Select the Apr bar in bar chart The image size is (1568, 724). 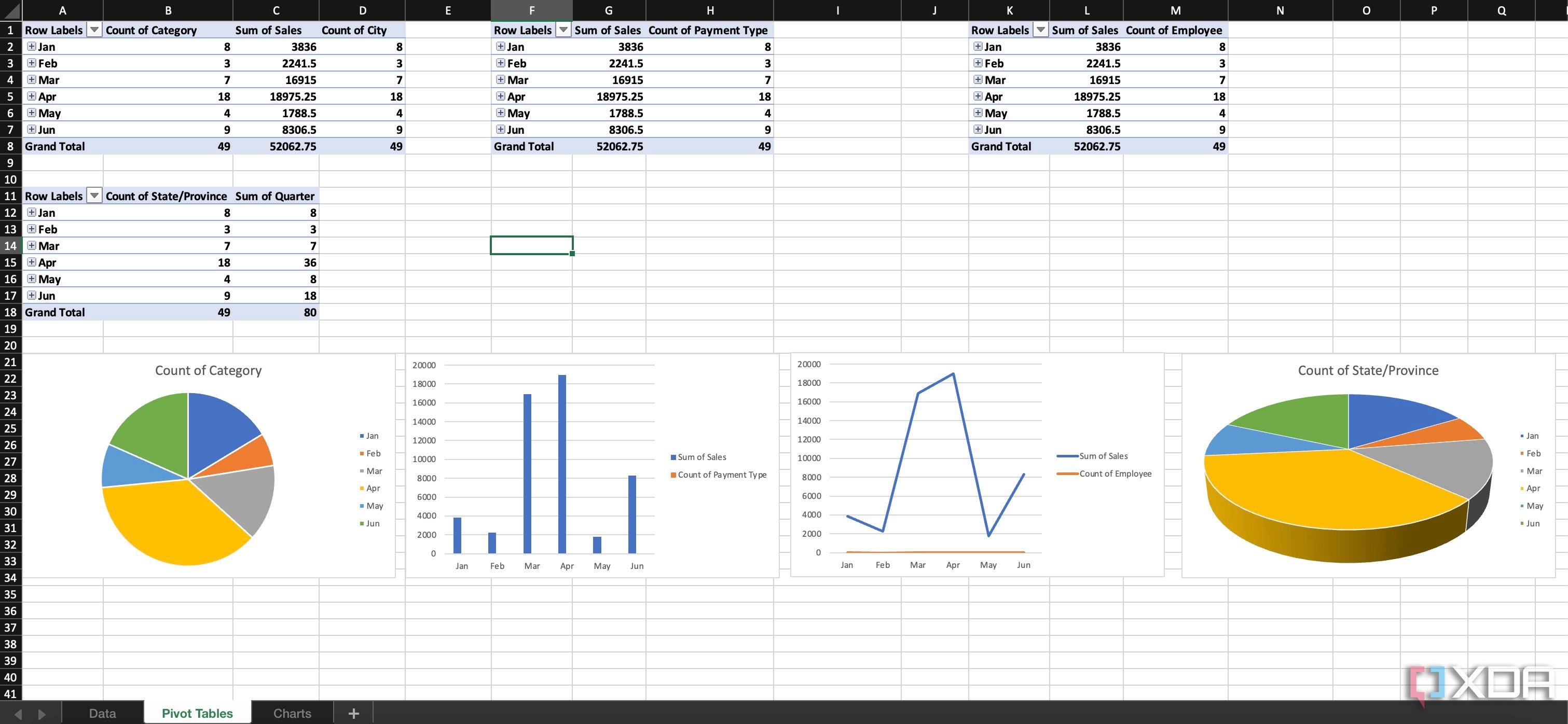562,464
